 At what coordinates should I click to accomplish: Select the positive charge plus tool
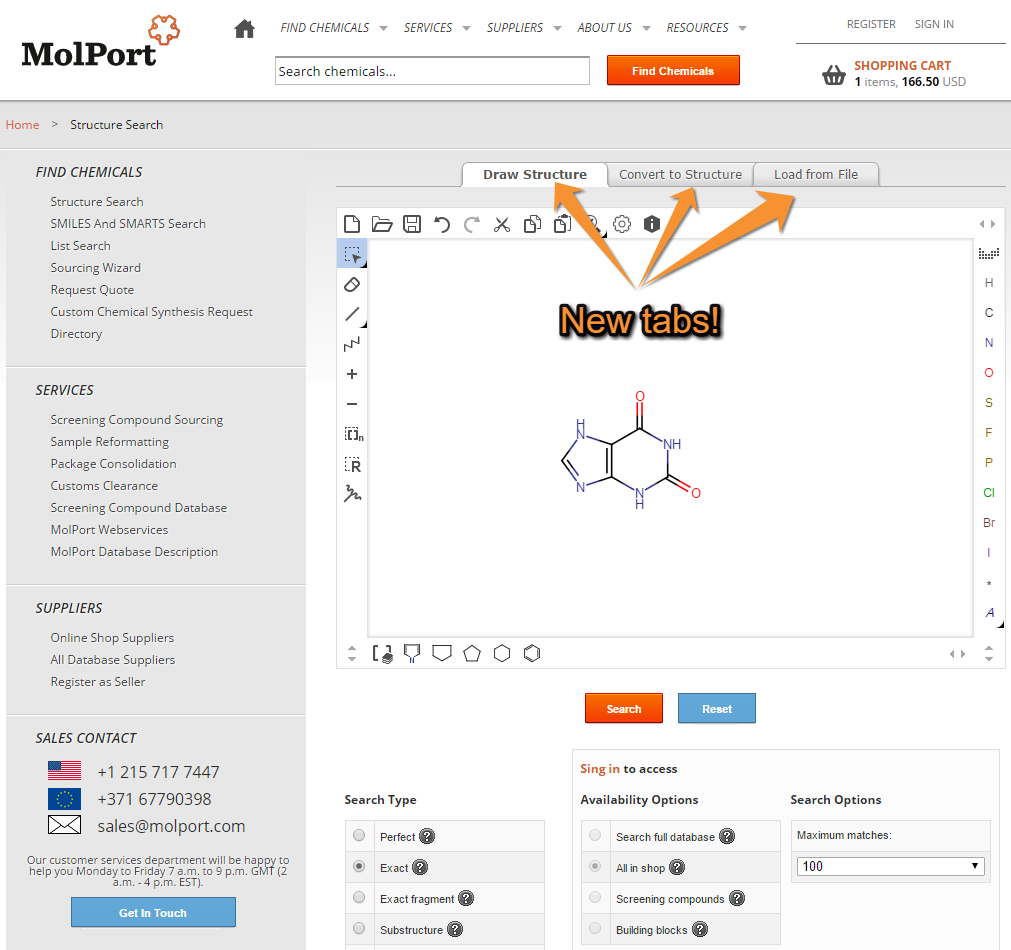click(352, 374)
